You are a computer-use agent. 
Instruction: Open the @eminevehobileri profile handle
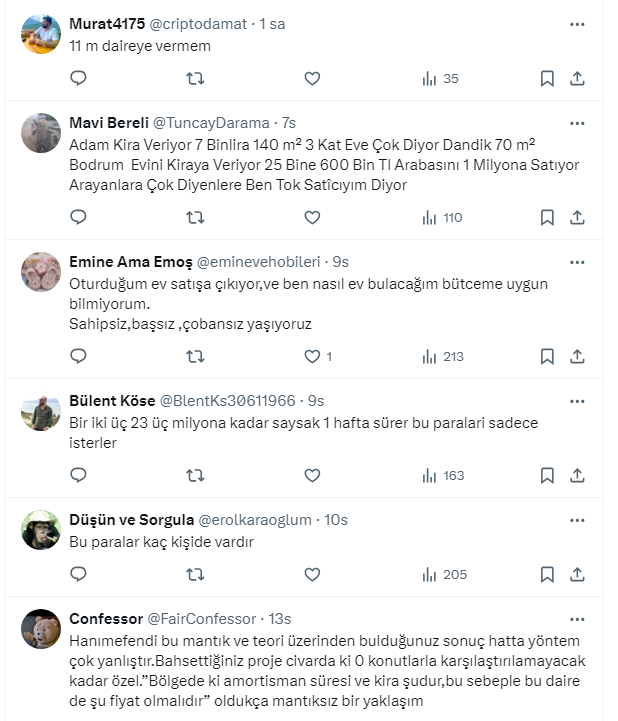pyautogui.click(x=258, y=262)
